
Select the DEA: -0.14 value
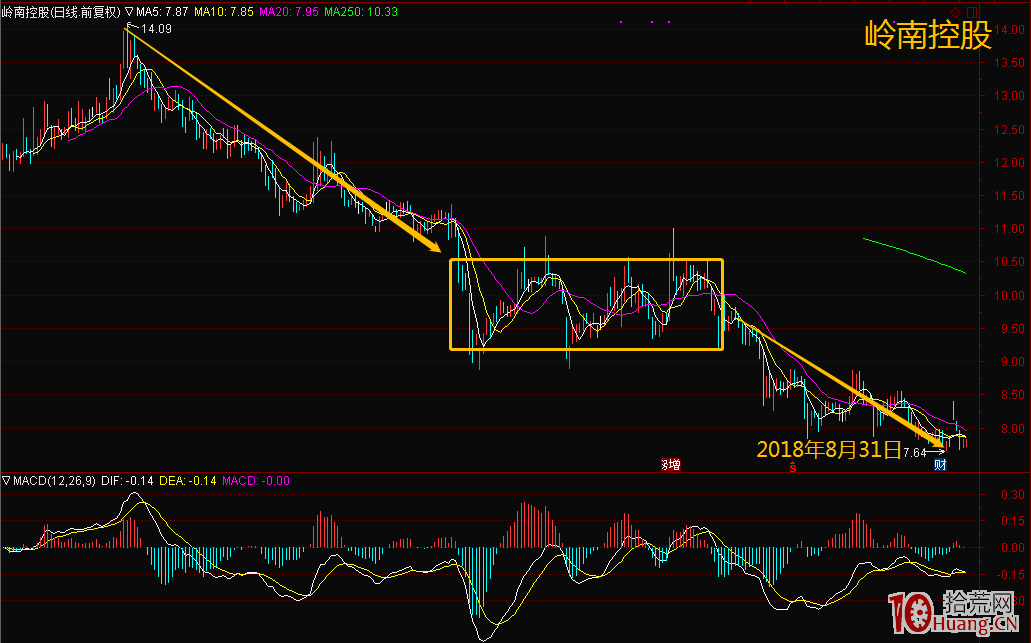(188, 481)
